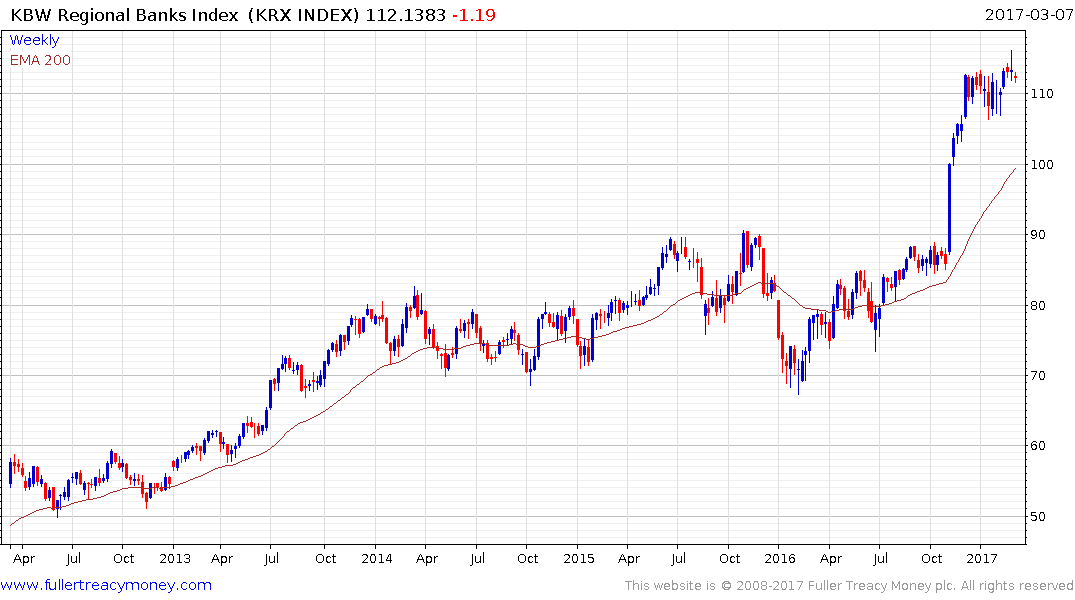Open the www.fullertreacymoney.com link
This screenshot has width=1075, height=600.
(106, 585)
